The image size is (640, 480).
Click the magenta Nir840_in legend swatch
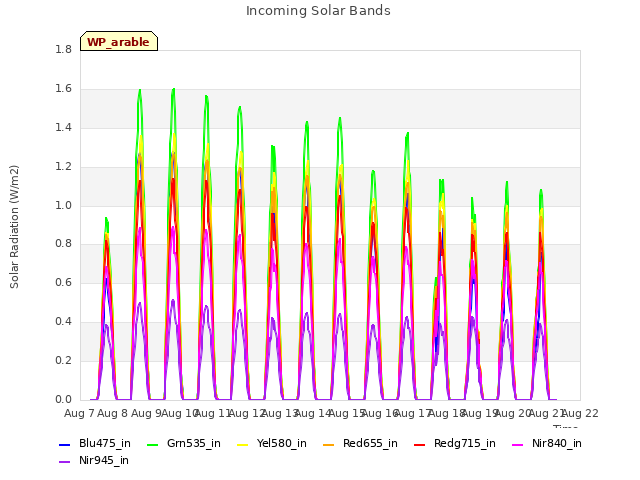518,444
